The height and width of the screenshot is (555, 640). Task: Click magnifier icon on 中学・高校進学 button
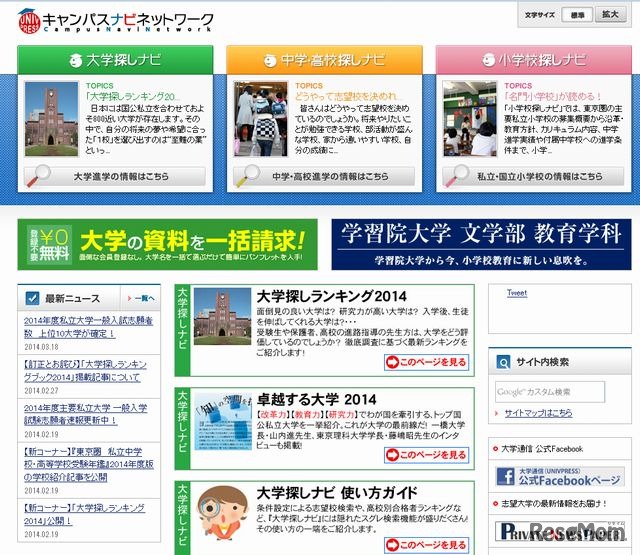(248, 176)
